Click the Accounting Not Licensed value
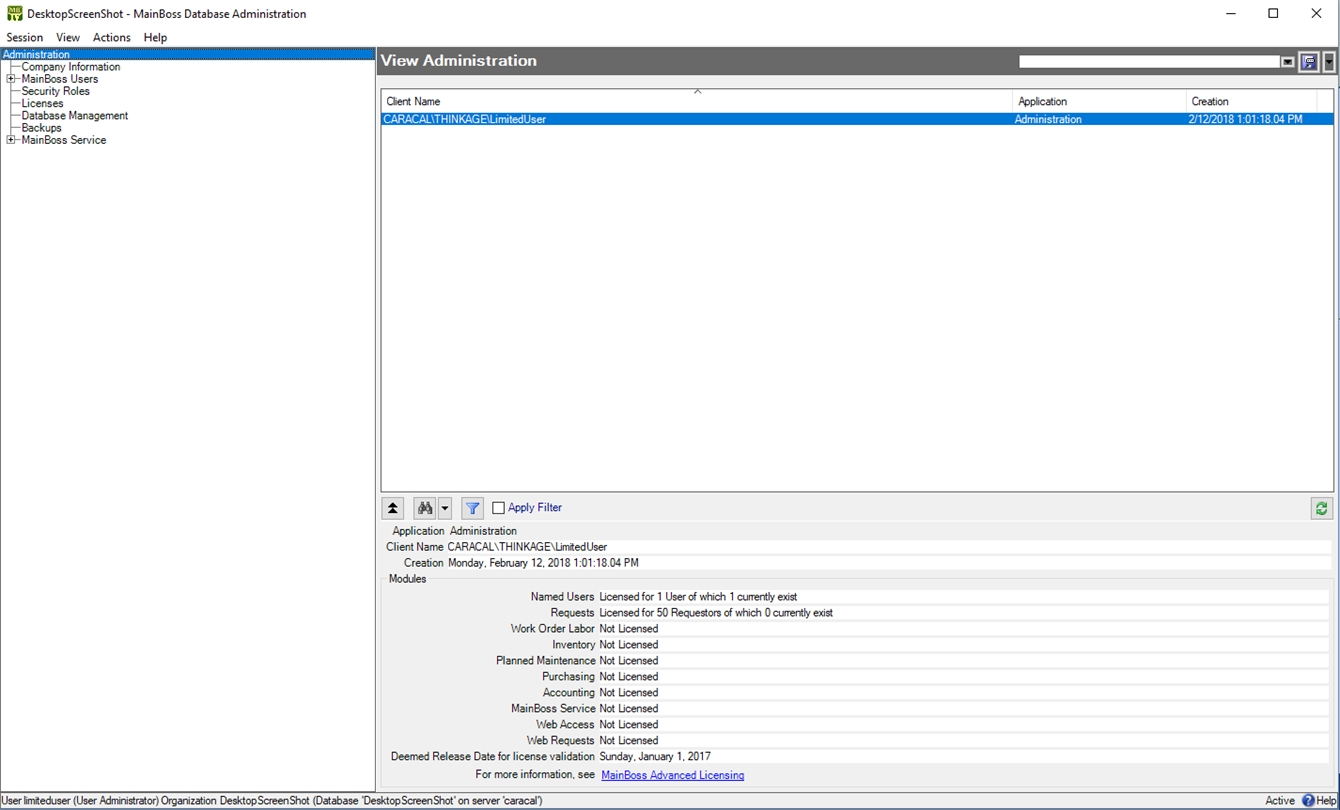 click(x=629, y=693)
